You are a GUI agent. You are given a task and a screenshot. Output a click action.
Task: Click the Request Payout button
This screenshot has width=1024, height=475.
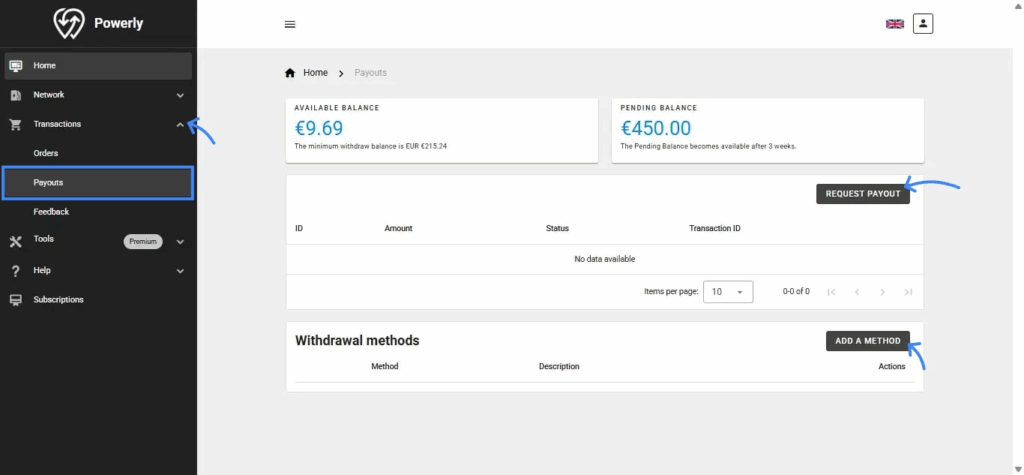click(x=863, y=194)
